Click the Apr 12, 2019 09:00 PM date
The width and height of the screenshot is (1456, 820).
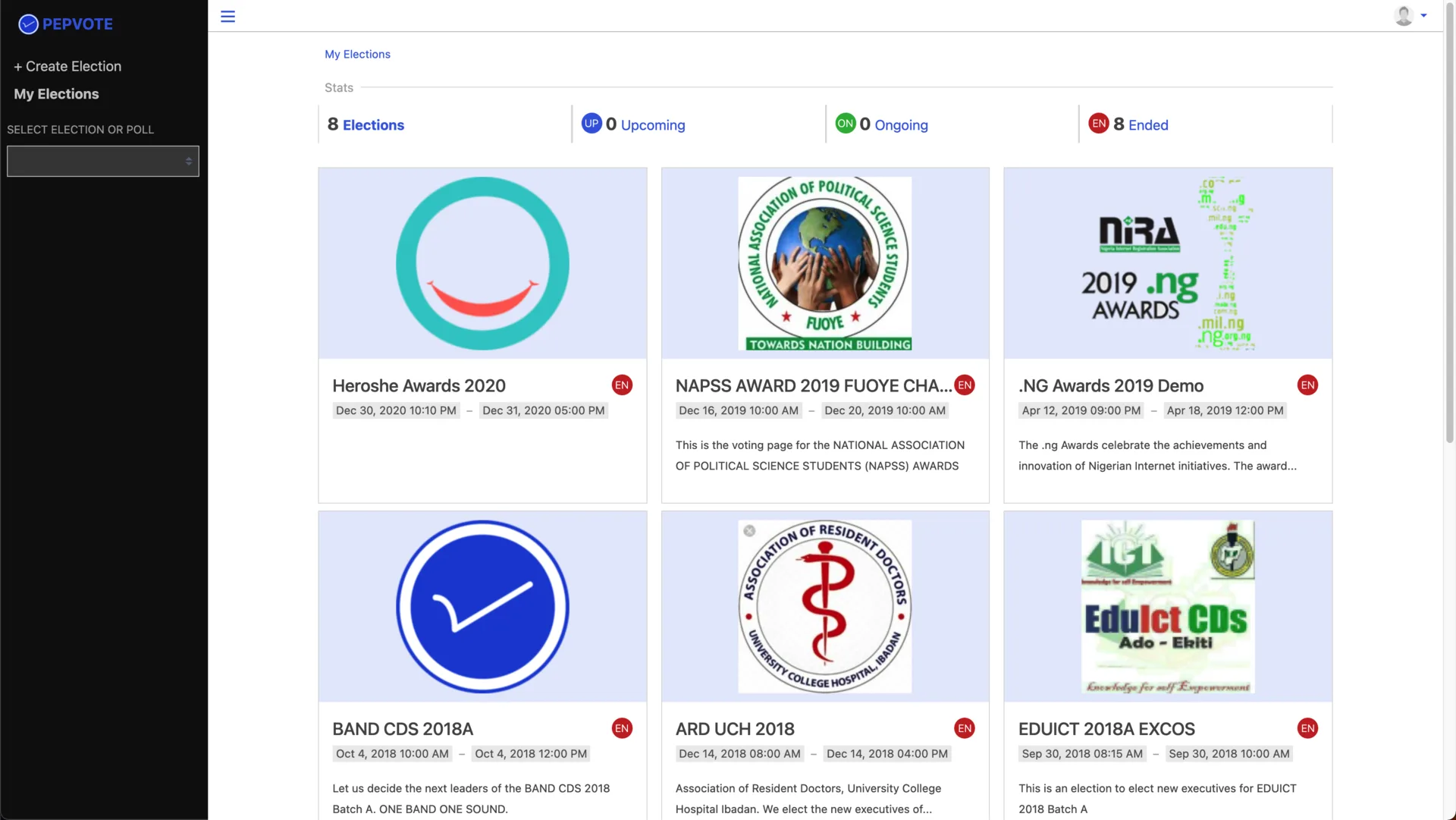click(x=1081, y=410)
